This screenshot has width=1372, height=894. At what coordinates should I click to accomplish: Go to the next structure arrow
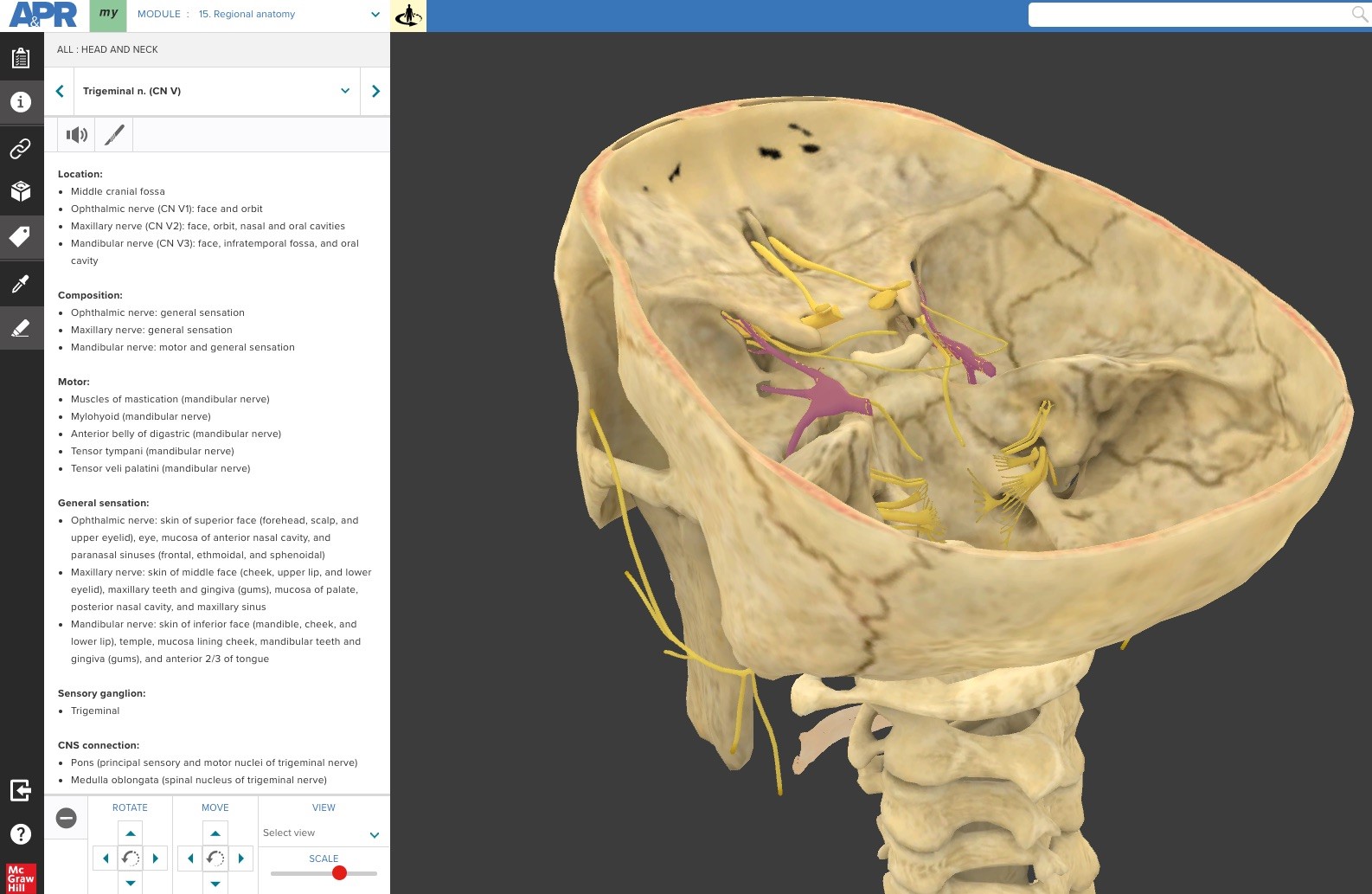tap(375, 91)
